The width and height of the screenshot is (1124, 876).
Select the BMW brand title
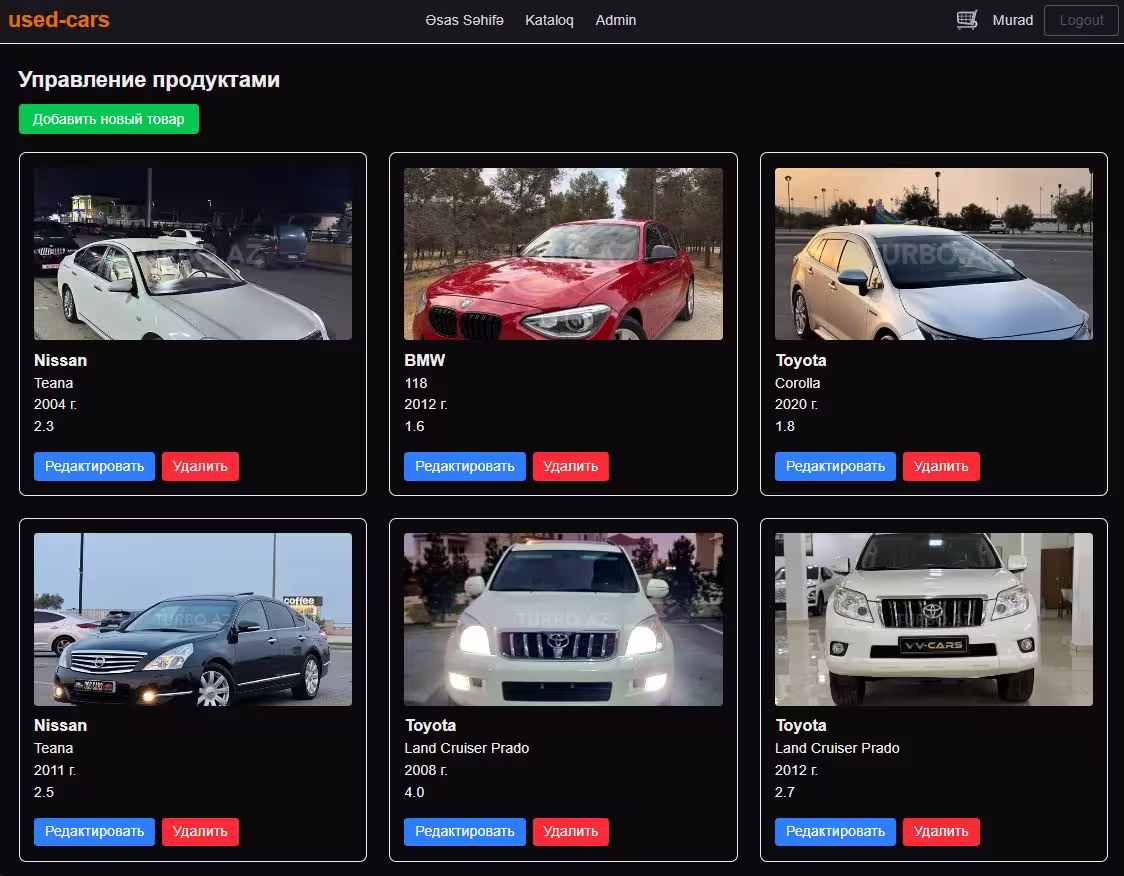click(424, 361)
